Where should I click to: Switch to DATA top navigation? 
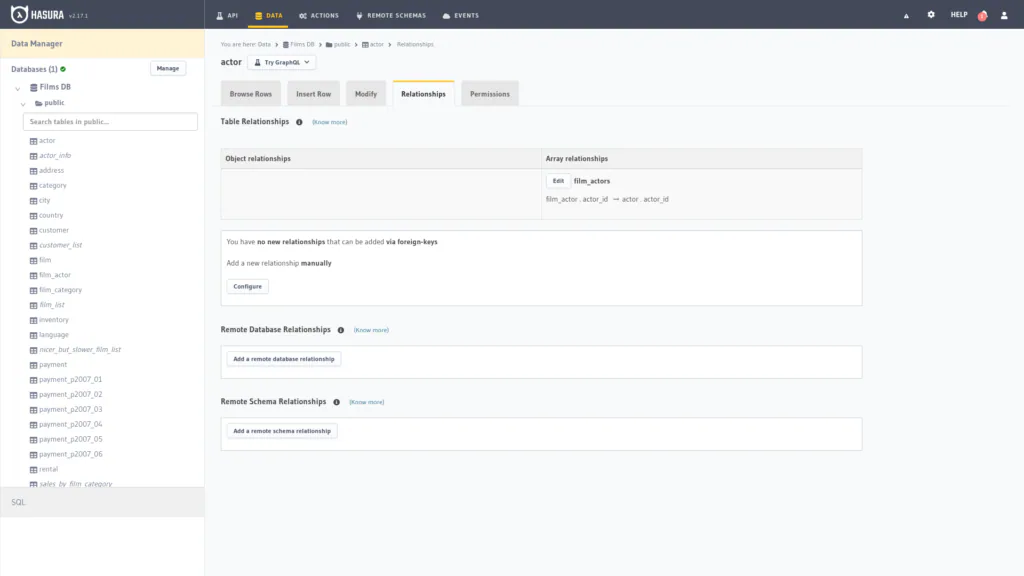pyautogui.click(x=268, y=15)
